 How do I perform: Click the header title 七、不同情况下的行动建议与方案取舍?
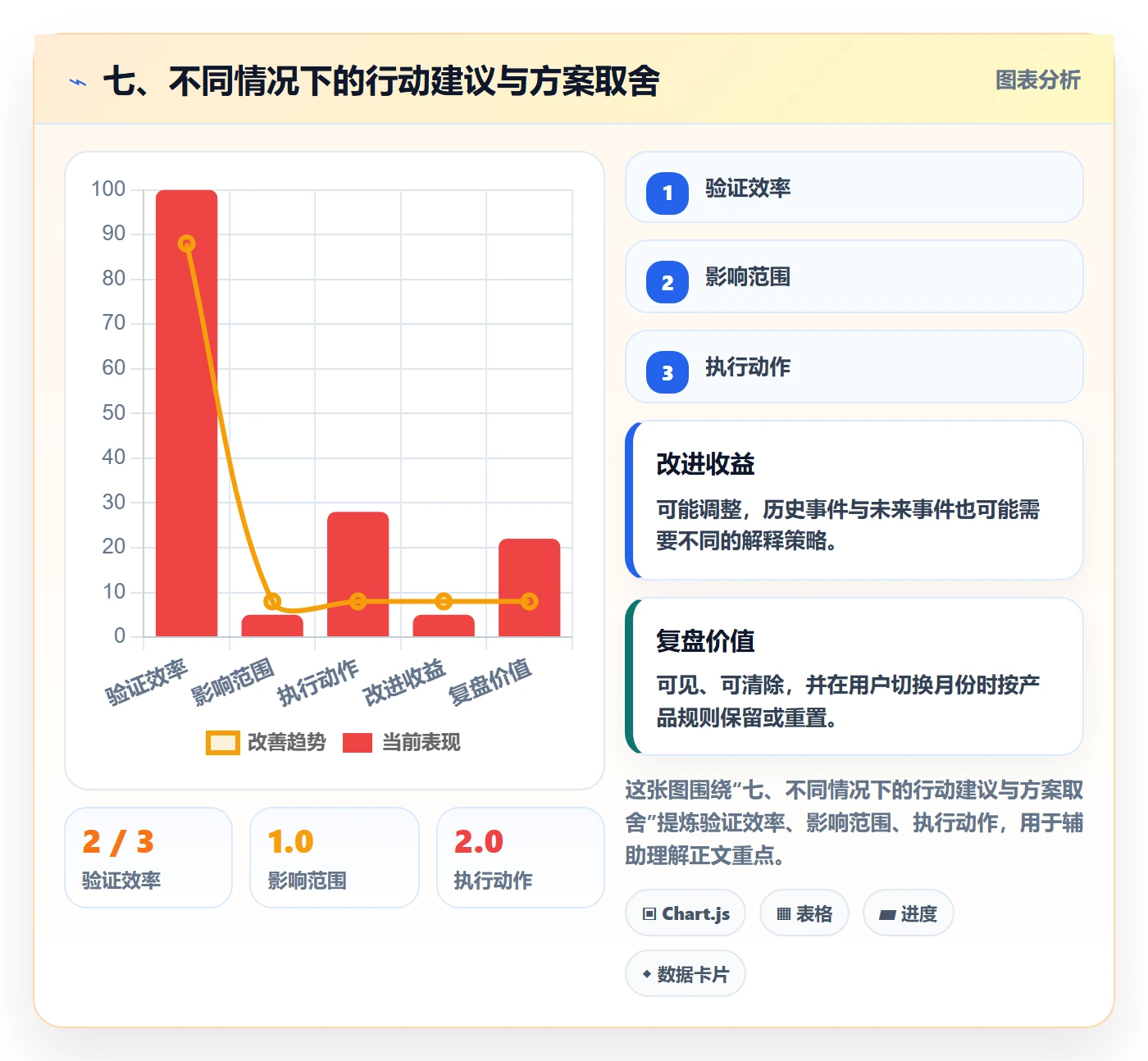tap(381, 81)
